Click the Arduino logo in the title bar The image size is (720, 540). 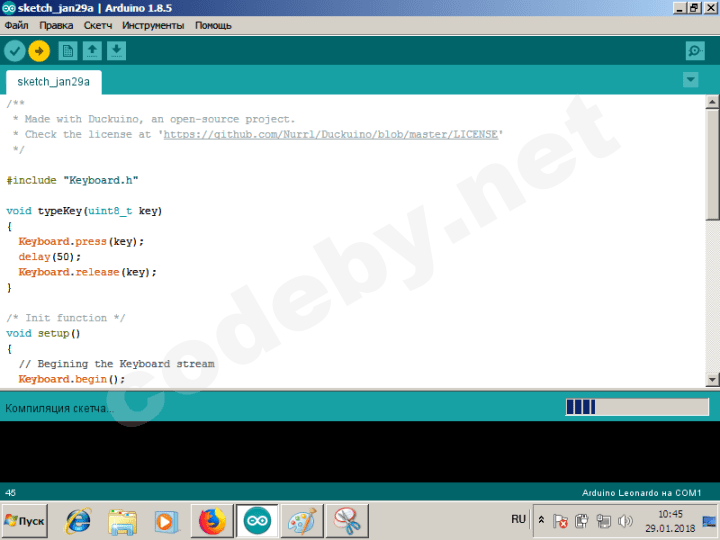pyautogui.click(x=9, y=8)
